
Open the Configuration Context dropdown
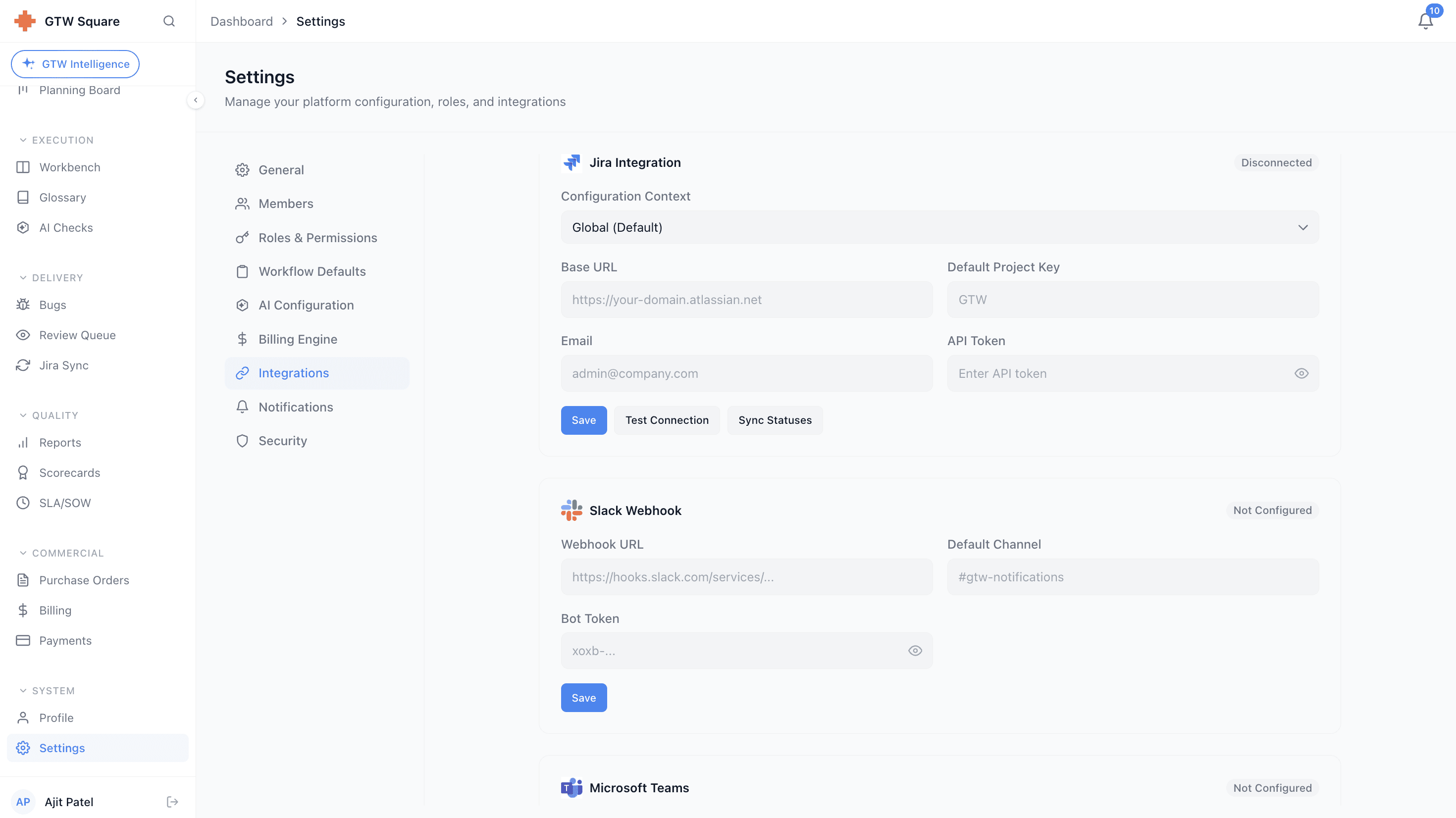coord(939,227)
